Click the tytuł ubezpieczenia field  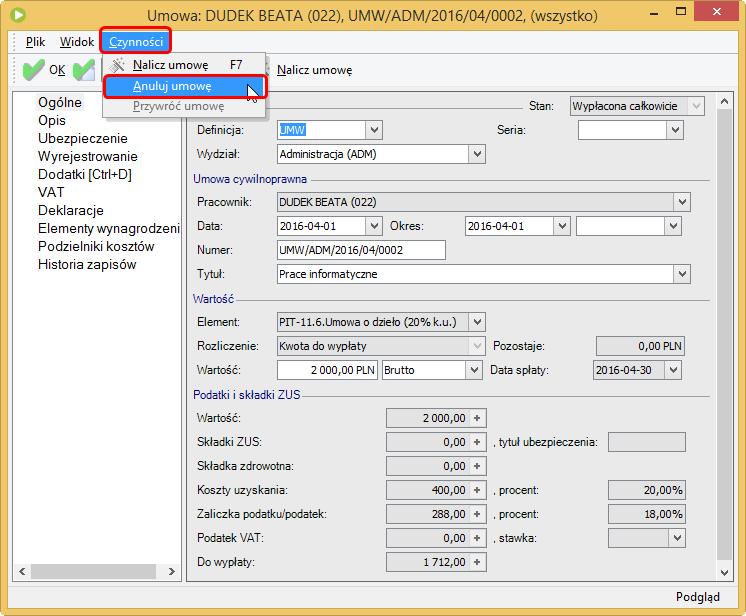click(647, 442)
